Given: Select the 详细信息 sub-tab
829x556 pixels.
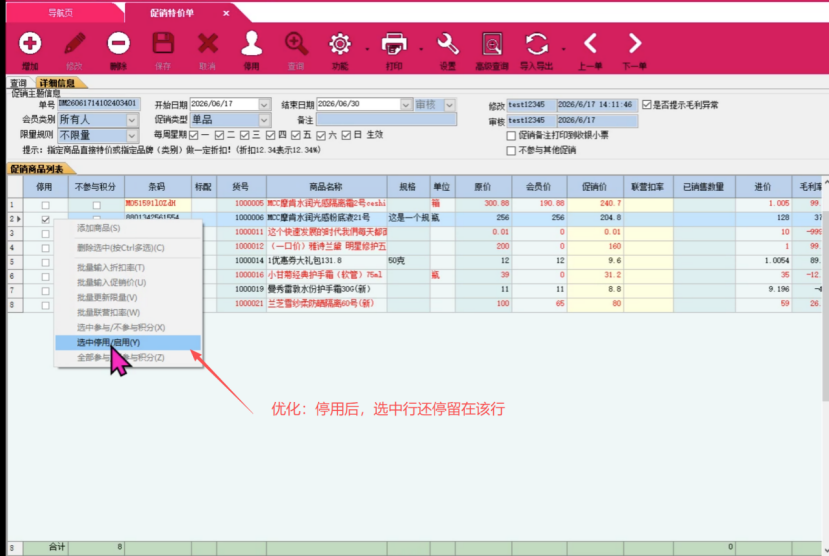Looking at the screenshot, I should coord(57,83).
